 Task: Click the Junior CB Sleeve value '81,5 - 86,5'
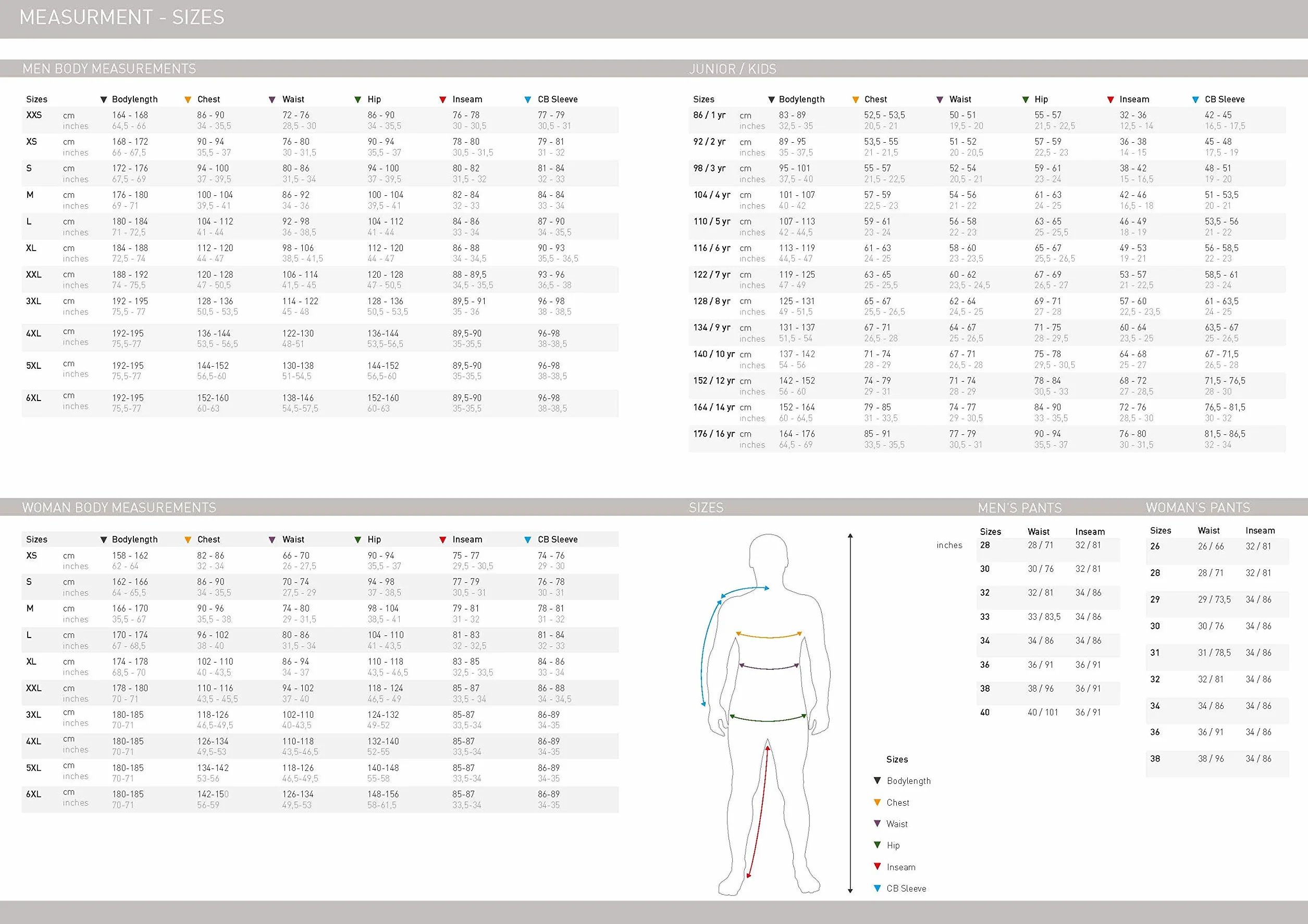(x=1225, y=434)
